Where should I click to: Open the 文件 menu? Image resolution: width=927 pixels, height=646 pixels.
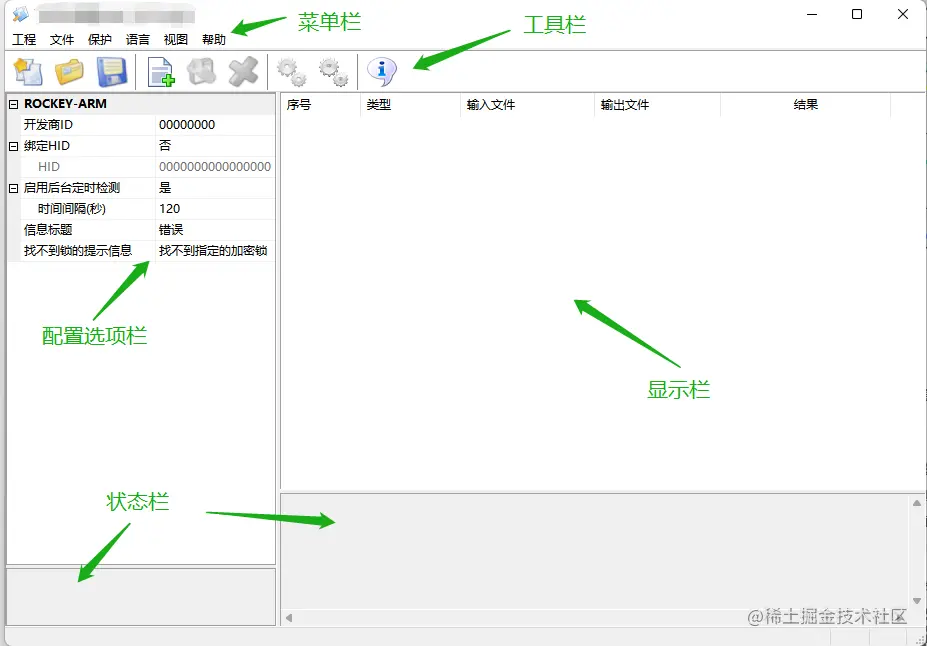(62, 40)
